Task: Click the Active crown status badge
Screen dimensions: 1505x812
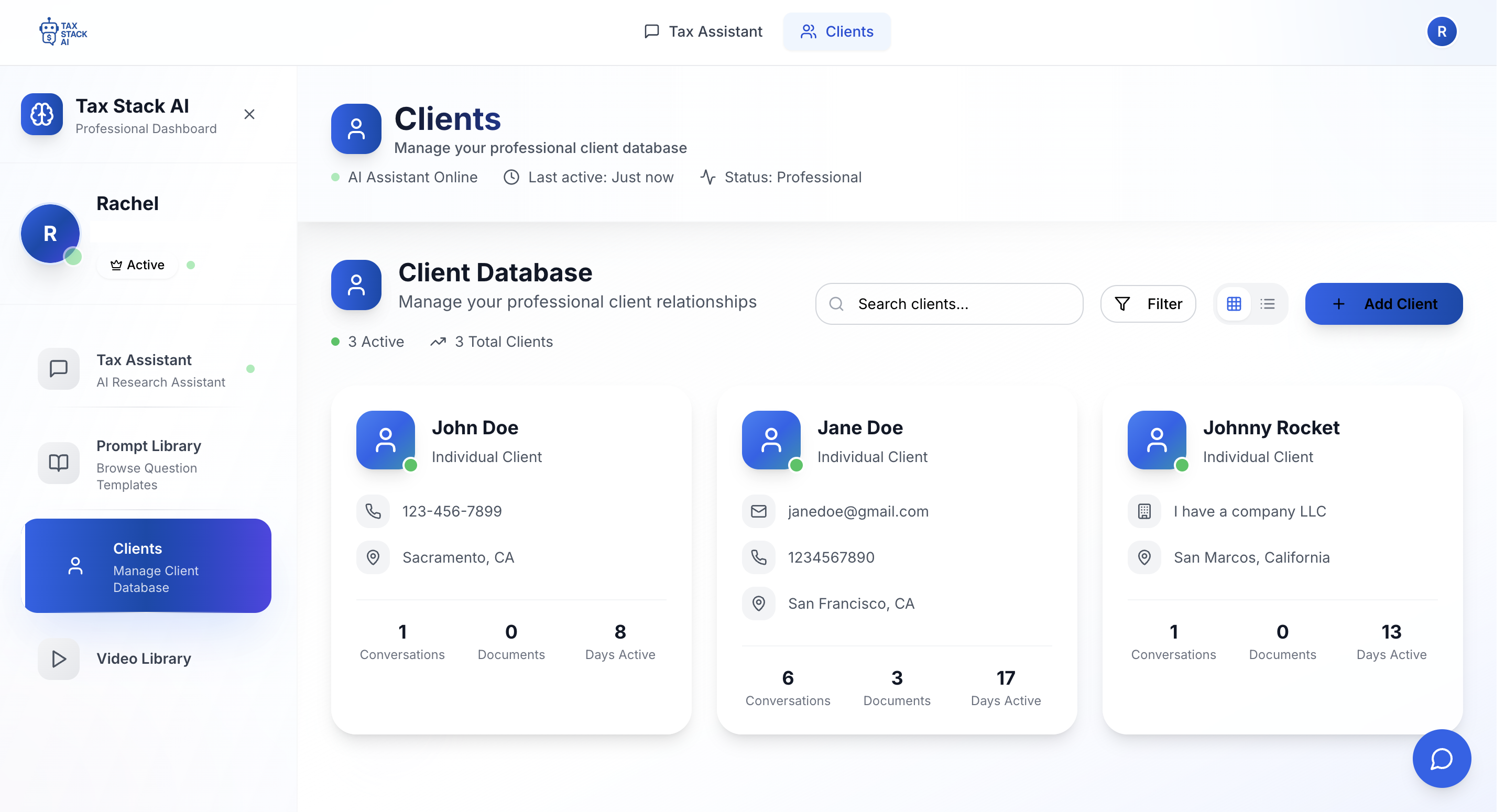Action: click(137, 265)
